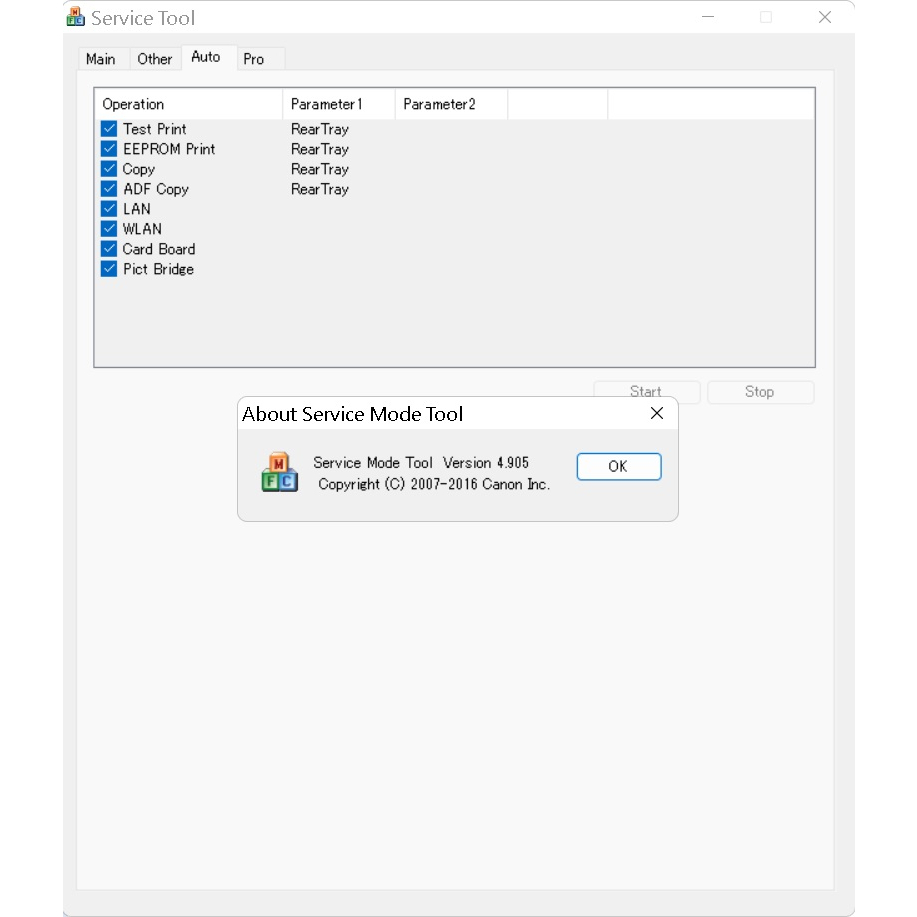Select the EEPROM Print row label

point(169,149)
